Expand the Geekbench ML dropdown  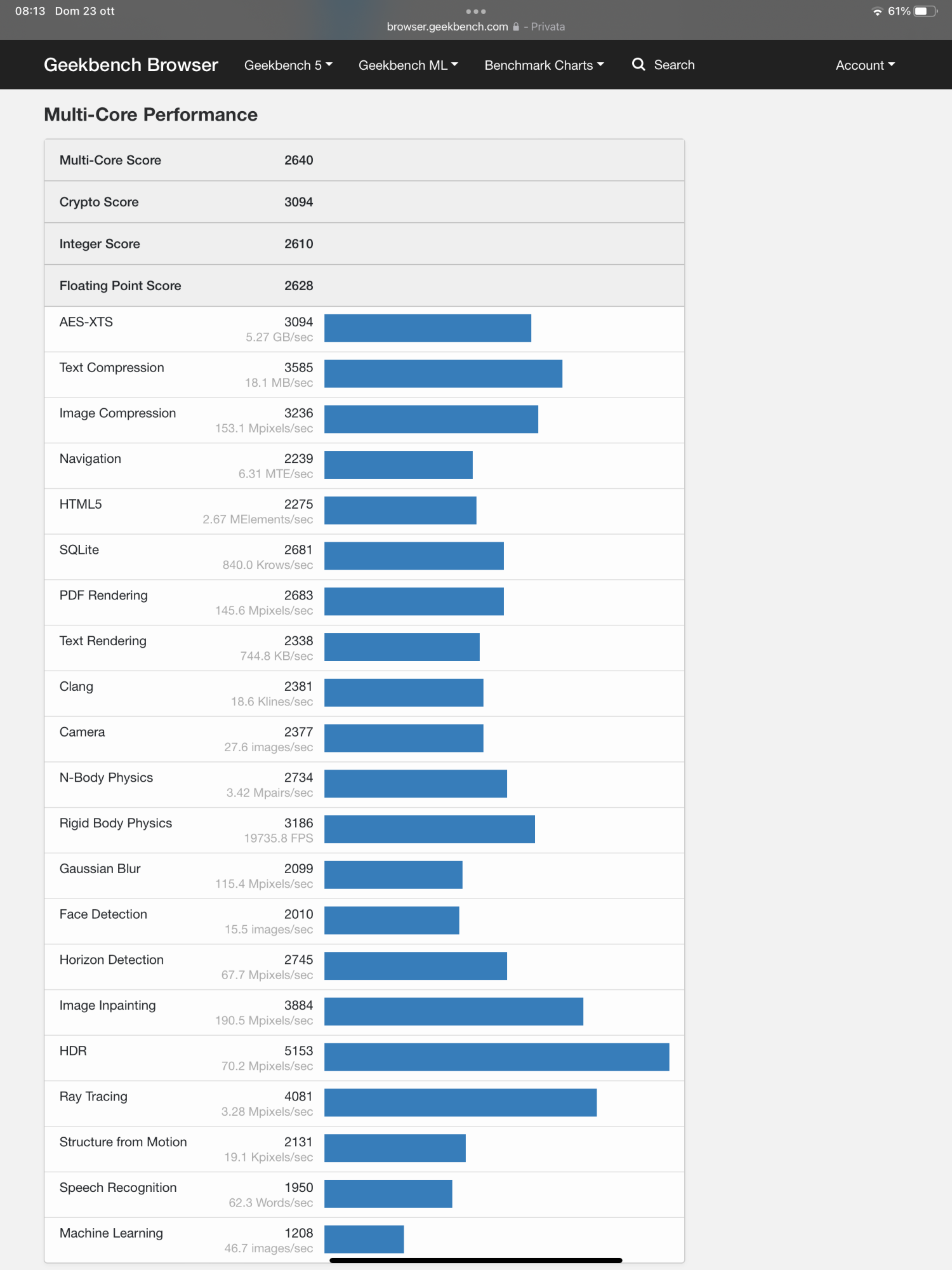408,65
